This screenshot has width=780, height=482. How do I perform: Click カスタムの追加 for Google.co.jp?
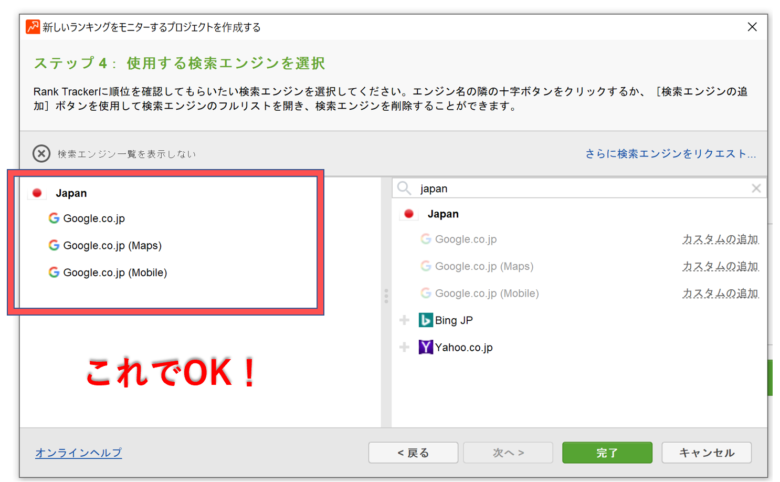coord(720,239)
